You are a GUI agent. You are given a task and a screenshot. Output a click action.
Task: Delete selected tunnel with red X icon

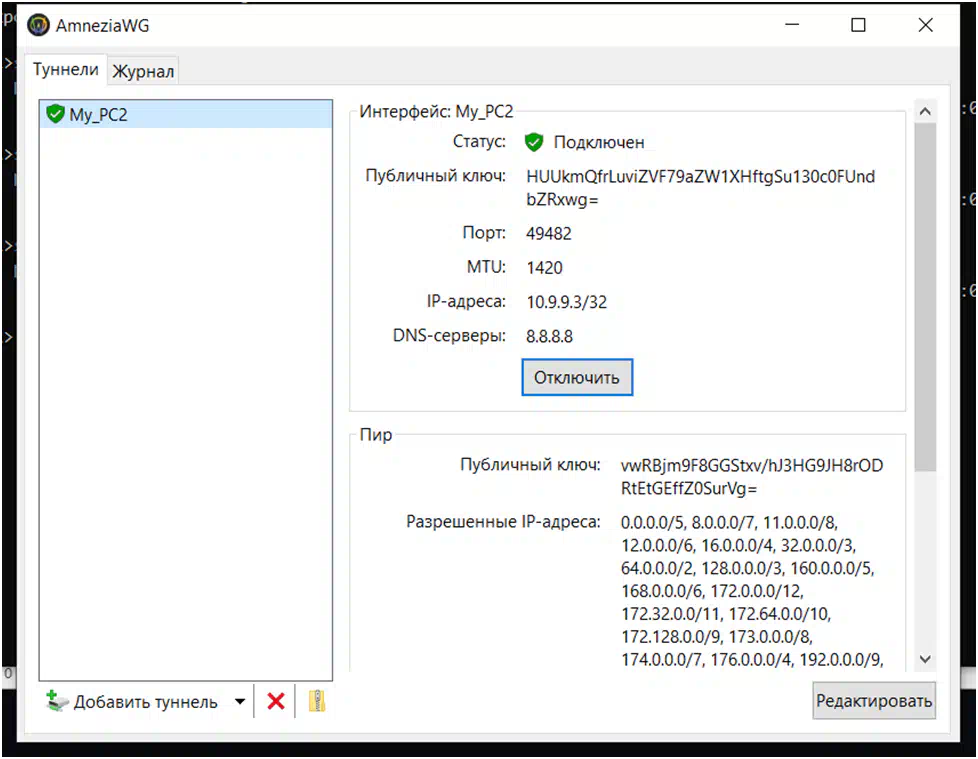pos(276,702)
